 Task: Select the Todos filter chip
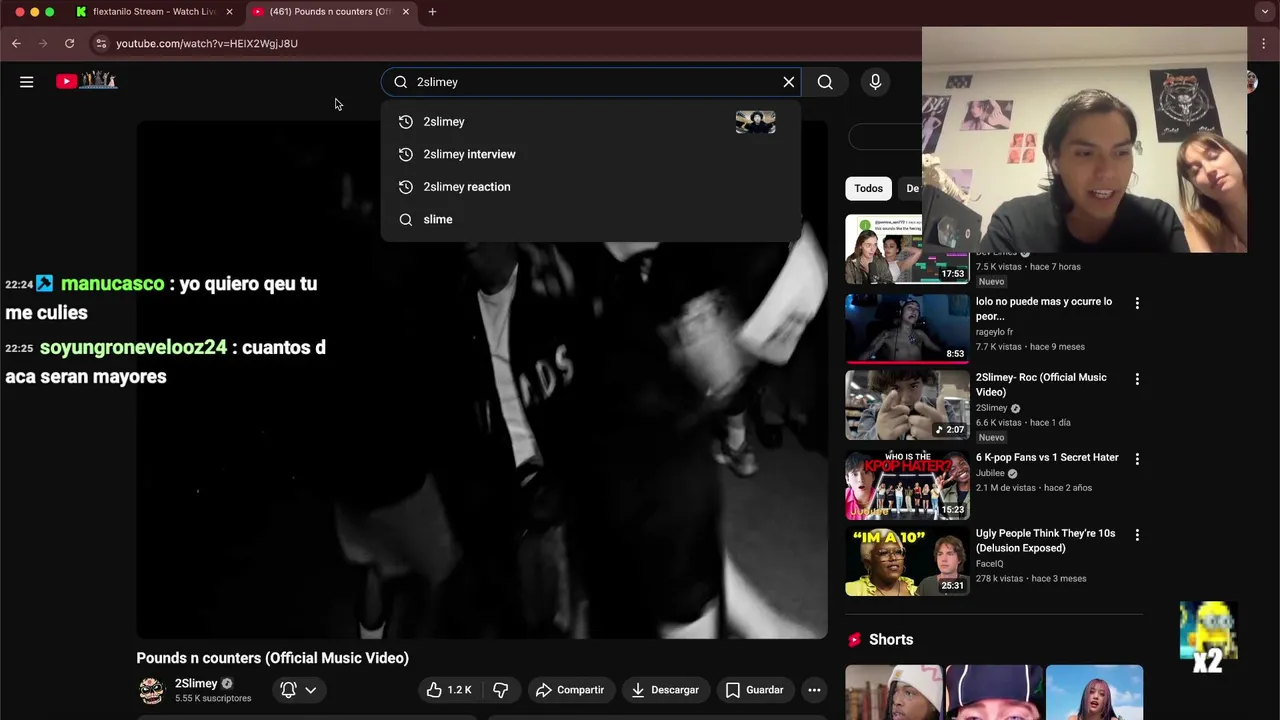868,188
